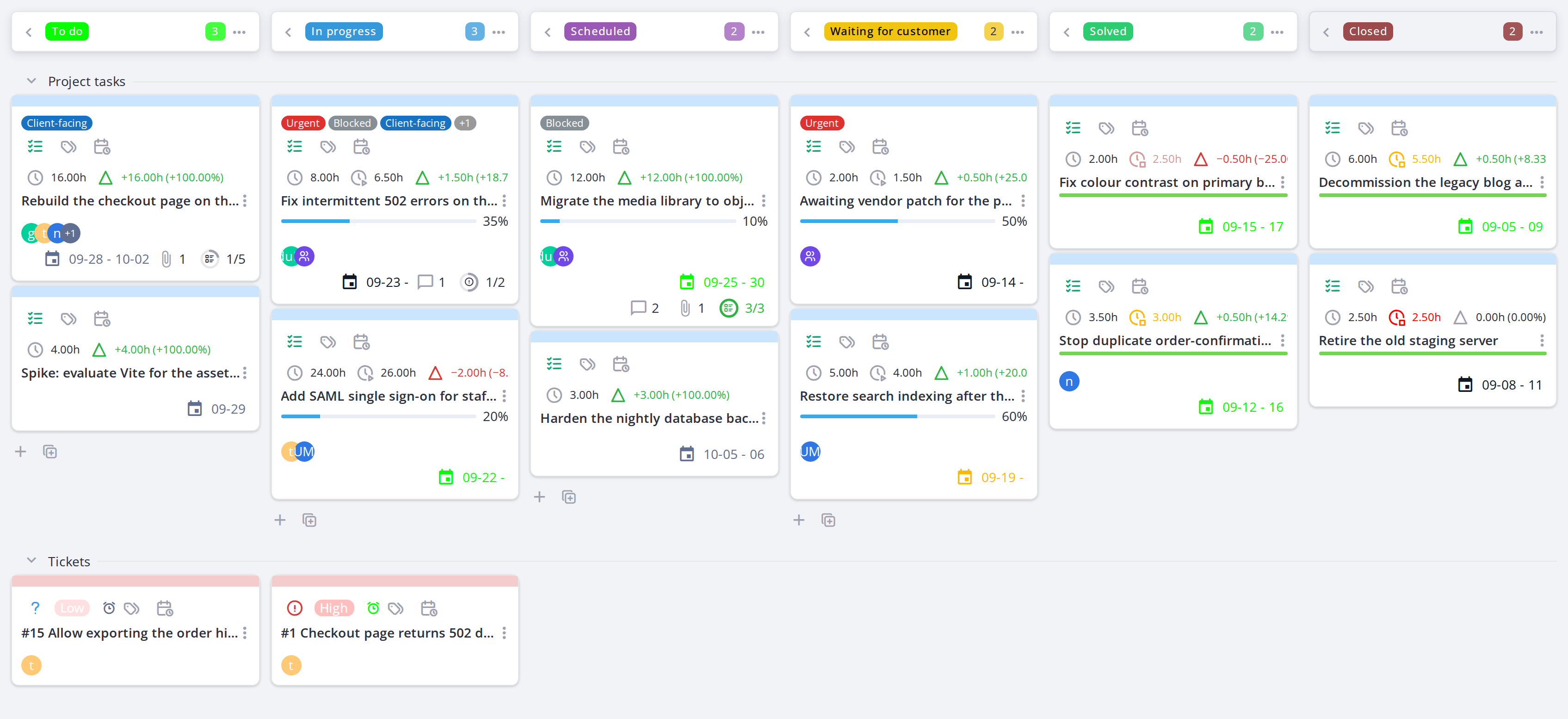Screen dimensions: 1568x719
Task: Click Urgent tag on Awaiting vendor patch card
Action: tap(822, 123)
